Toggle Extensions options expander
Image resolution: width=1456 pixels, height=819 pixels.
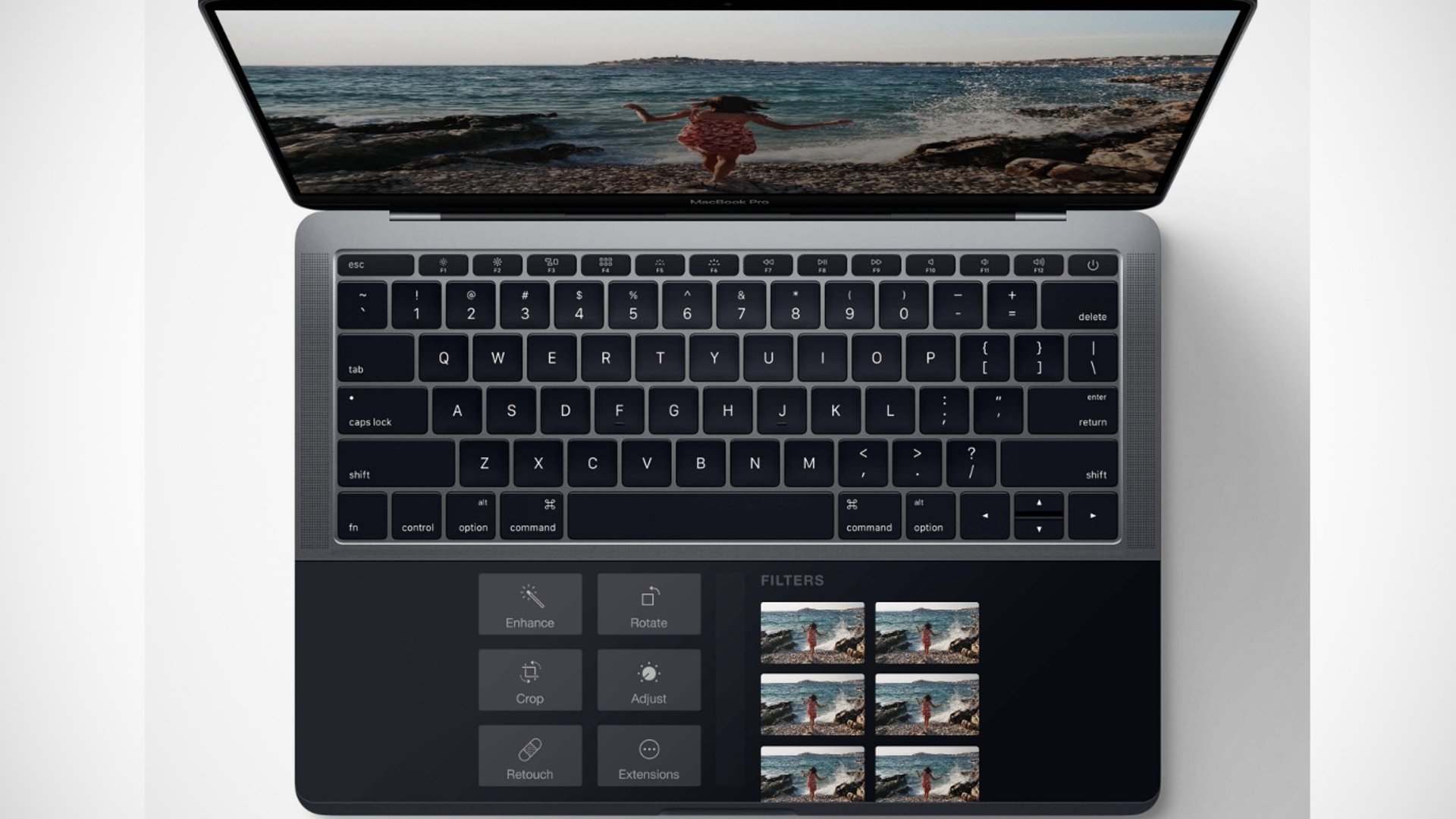[x=649, y=757]
